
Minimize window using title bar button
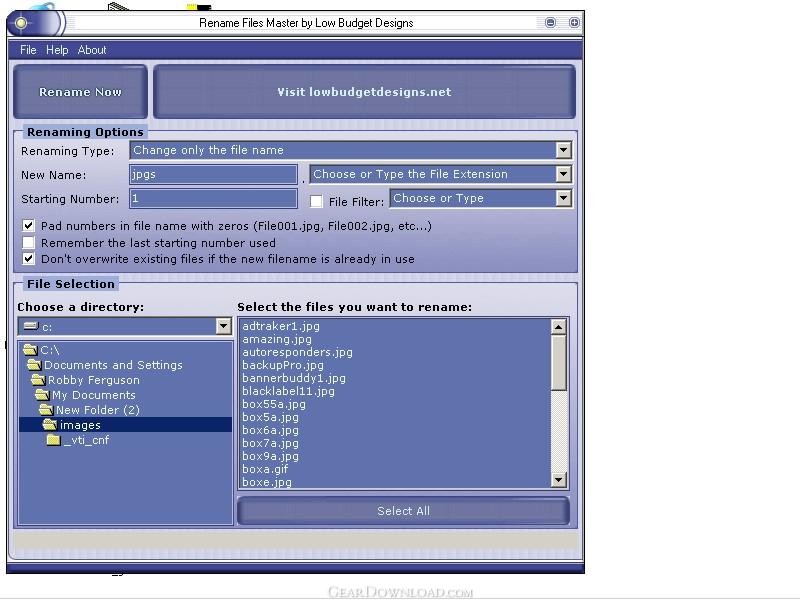(x=550, y=22)
